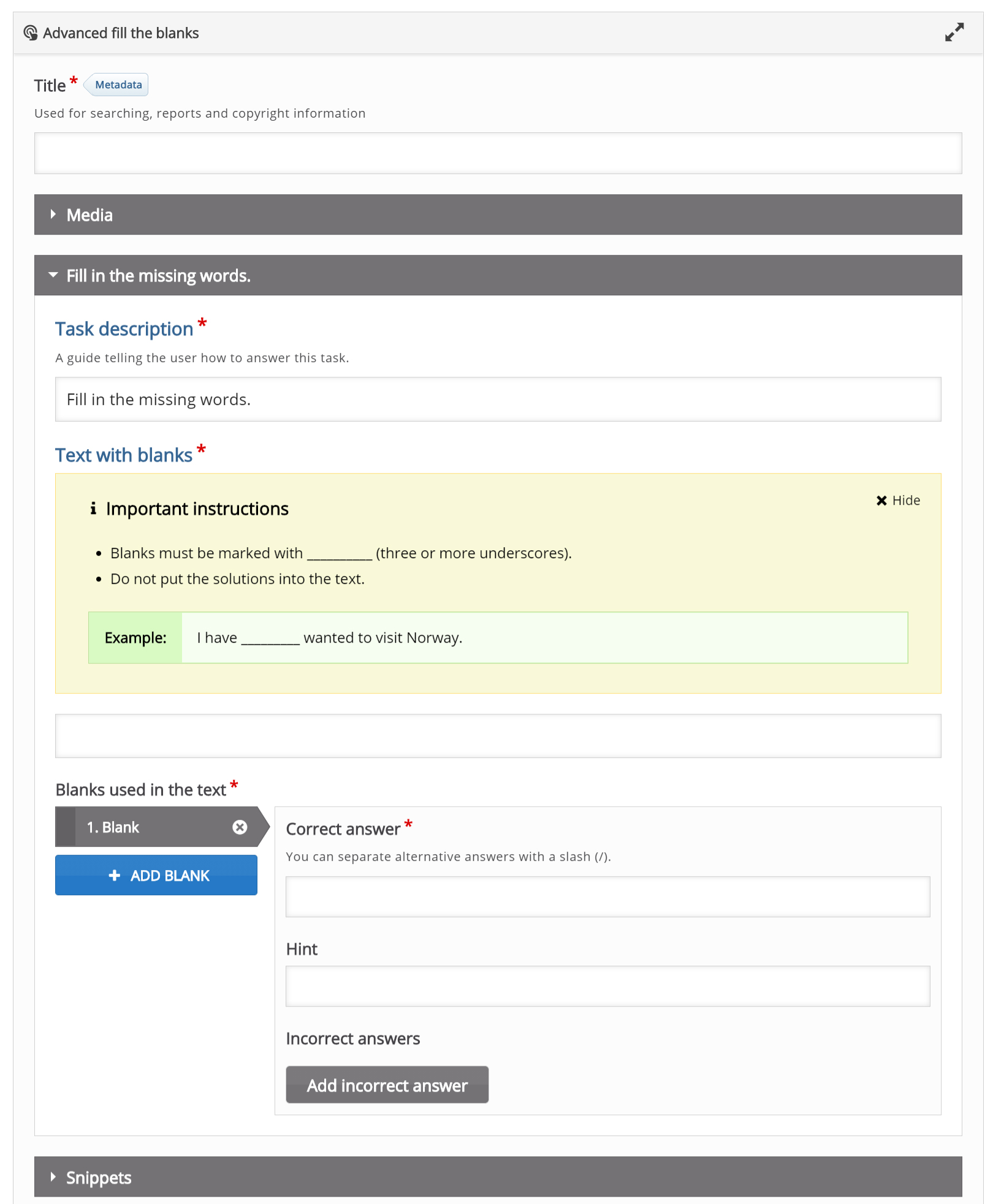Click the Correct answer input field
This screenshot has width=993, height=1204.
coord(607,896)
